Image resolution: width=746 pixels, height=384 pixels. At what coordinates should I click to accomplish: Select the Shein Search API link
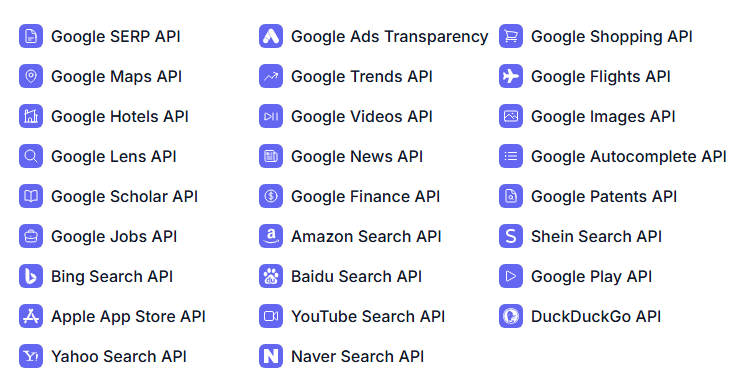point(596,236)
